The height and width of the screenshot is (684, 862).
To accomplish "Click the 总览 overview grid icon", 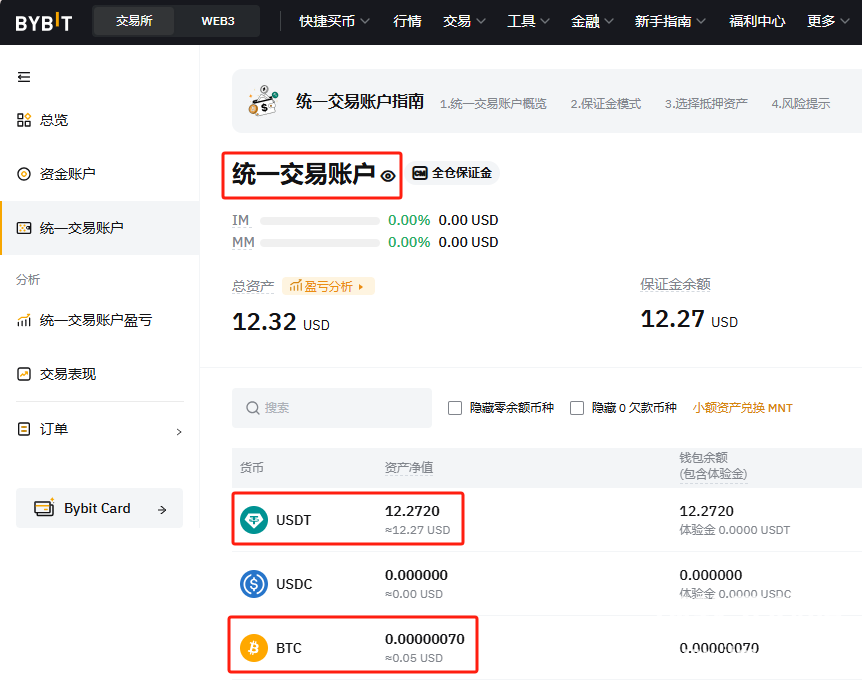I will pyautogui.click(x=24, y=120).
